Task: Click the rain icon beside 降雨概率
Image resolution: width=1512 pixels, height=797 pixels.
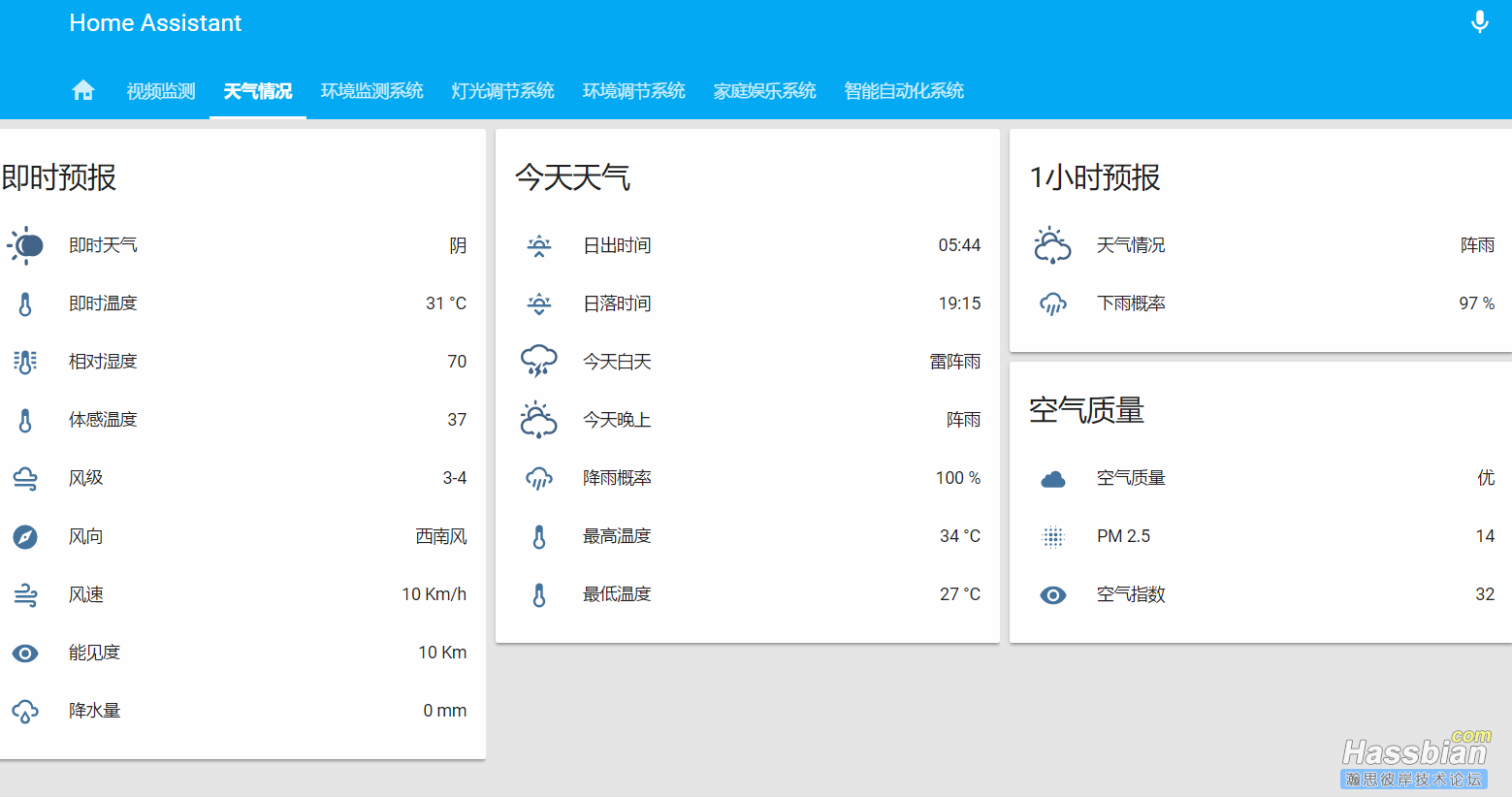Action: [x=539, y=478]
